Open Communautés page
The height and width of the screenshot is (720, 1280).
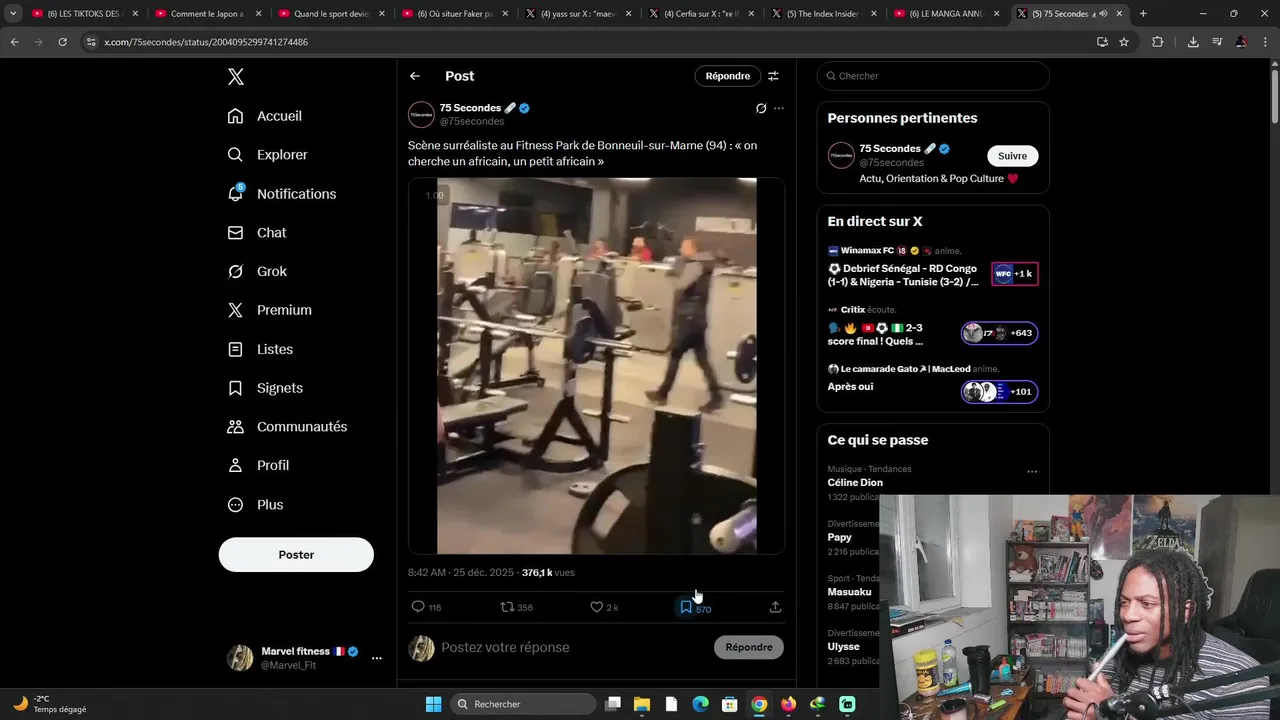(x=287, y=427)
